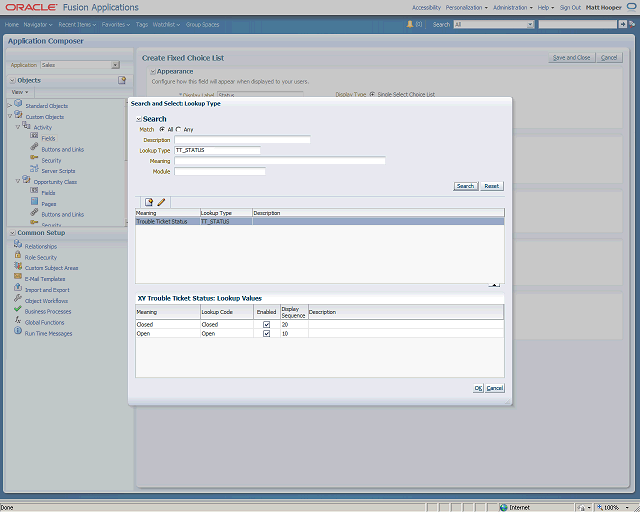Open the Application dropdown showing Sales
640x512 pixels.
[x=116, y=65]
